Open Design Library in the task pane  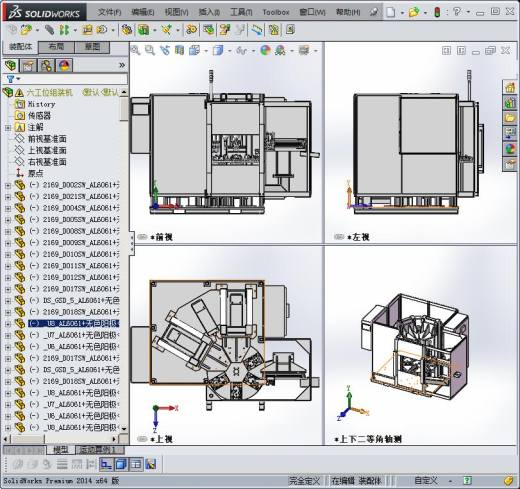[510, 103]
